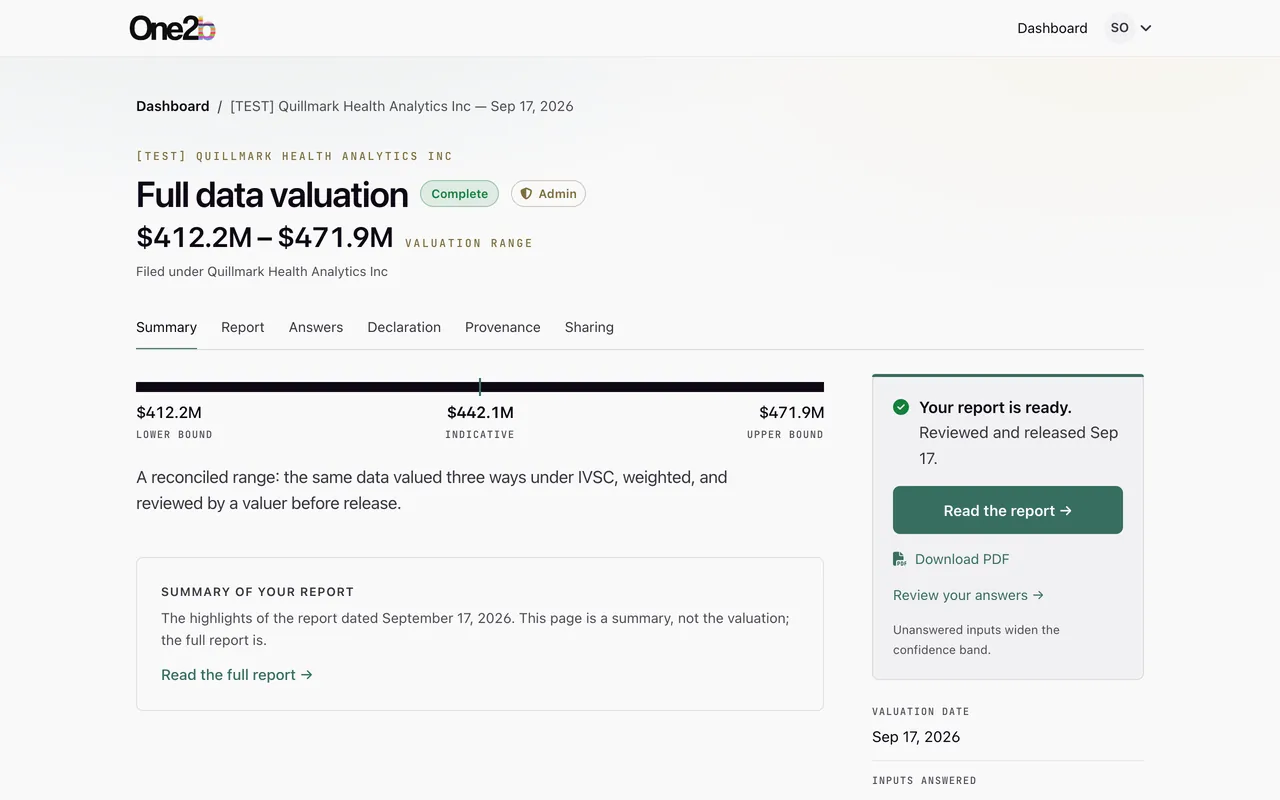Viewport: 1280px width, 800px height.
Task: Click the '[TEST] Quillmark Health Analytics Inc — Sep 17, 2026' breadcrumb
Action: [402, 106]
